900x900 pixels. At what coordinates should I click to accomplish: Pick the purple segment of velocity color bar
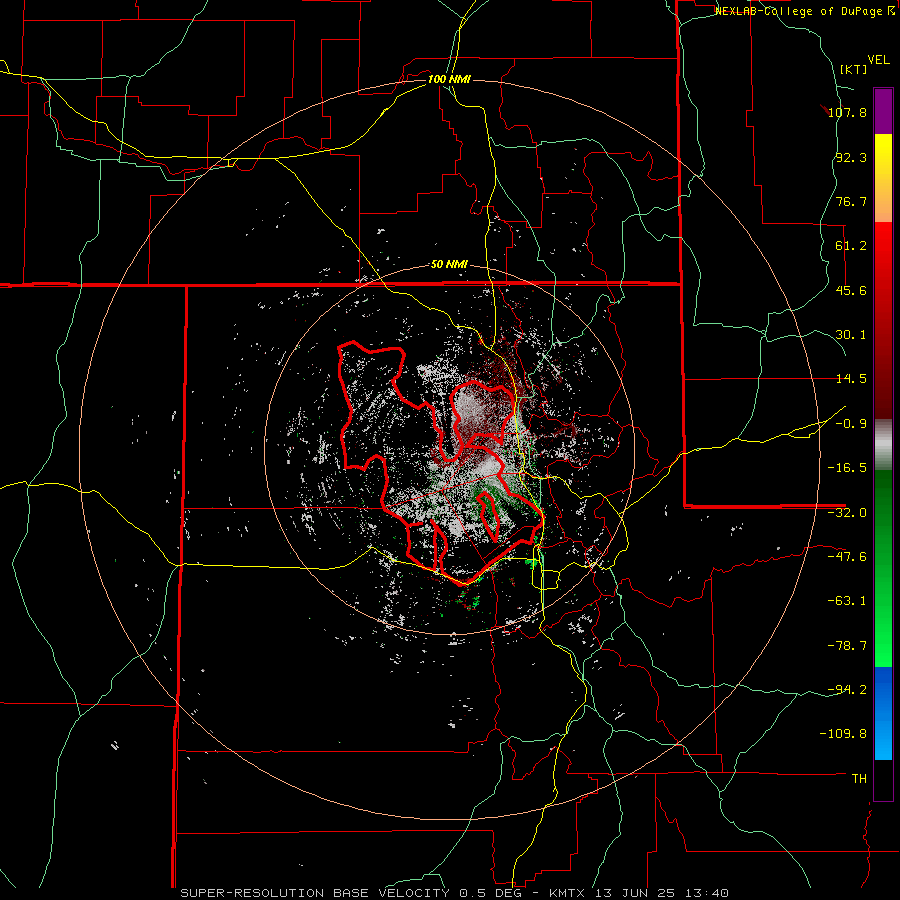tap(883, 111)
